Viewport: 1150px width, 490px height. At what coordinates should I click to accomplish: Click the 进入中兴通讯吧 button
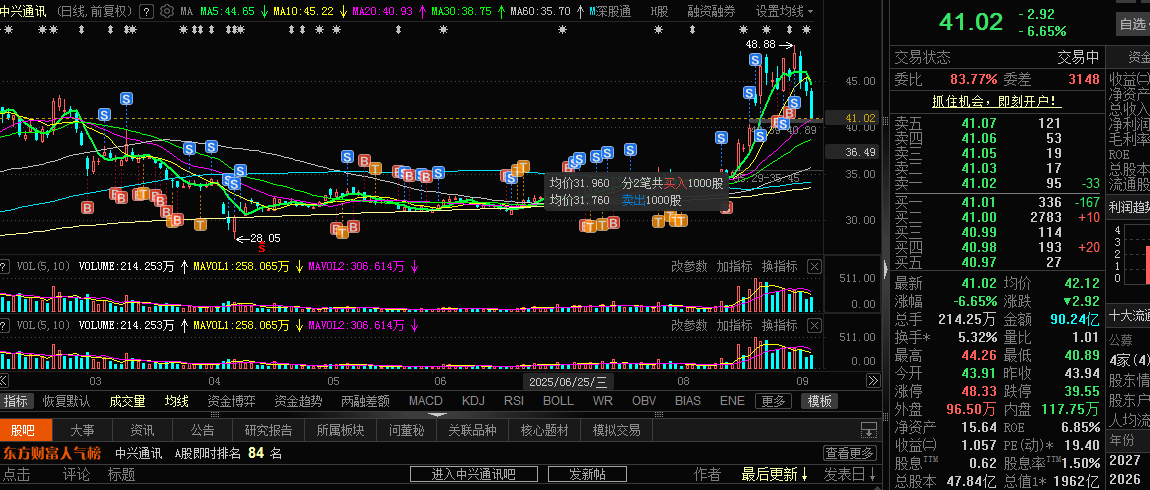pyautogui.click(x=474, y=475)
